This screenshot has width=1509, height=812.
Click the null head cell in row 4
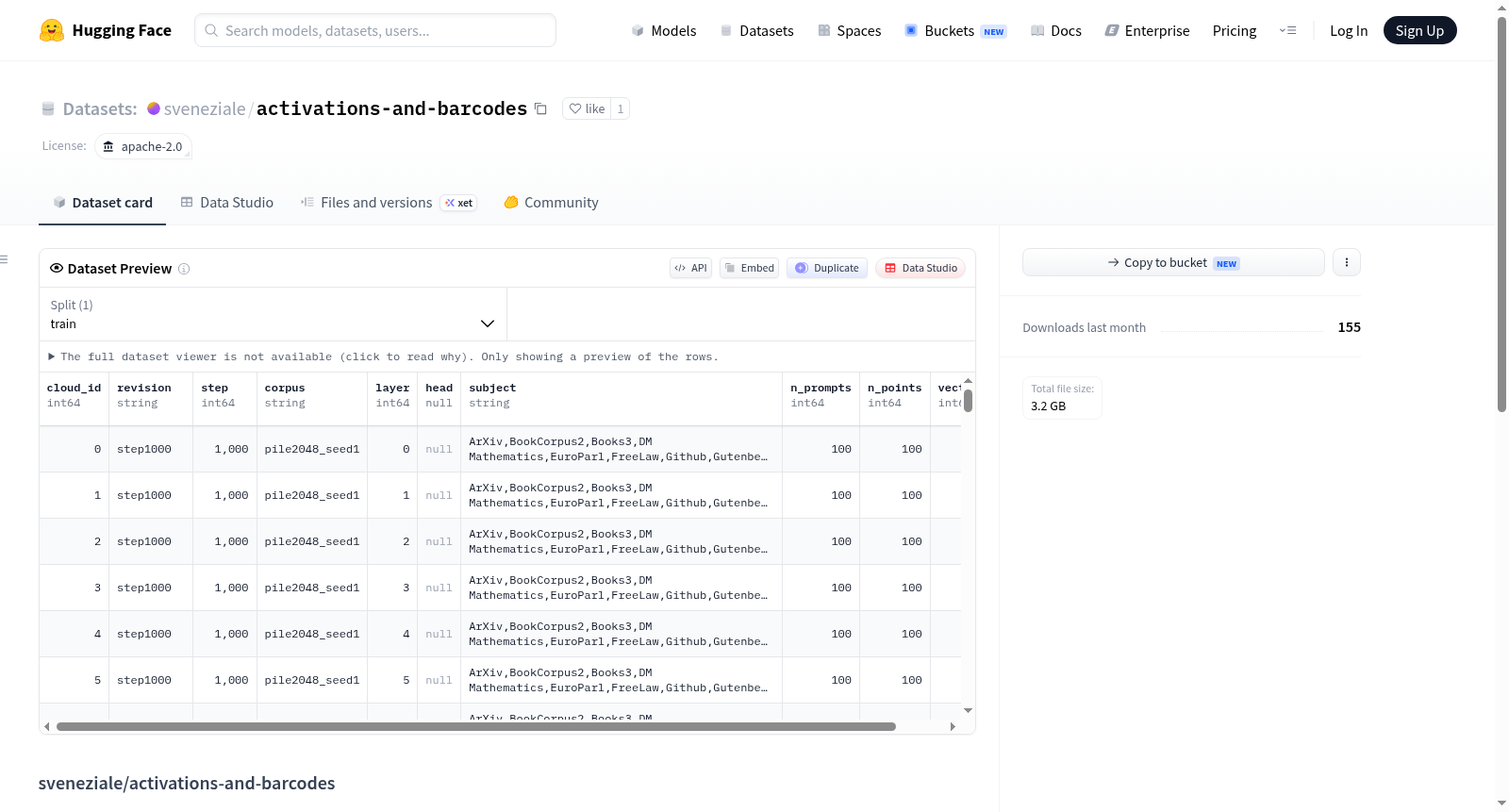439,634
